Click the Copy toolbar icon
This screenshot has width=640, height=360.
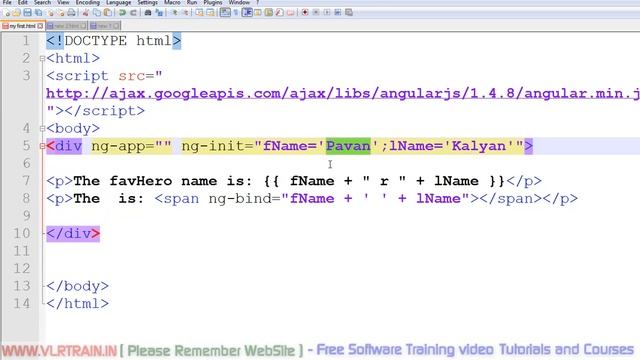pos(98,13)
